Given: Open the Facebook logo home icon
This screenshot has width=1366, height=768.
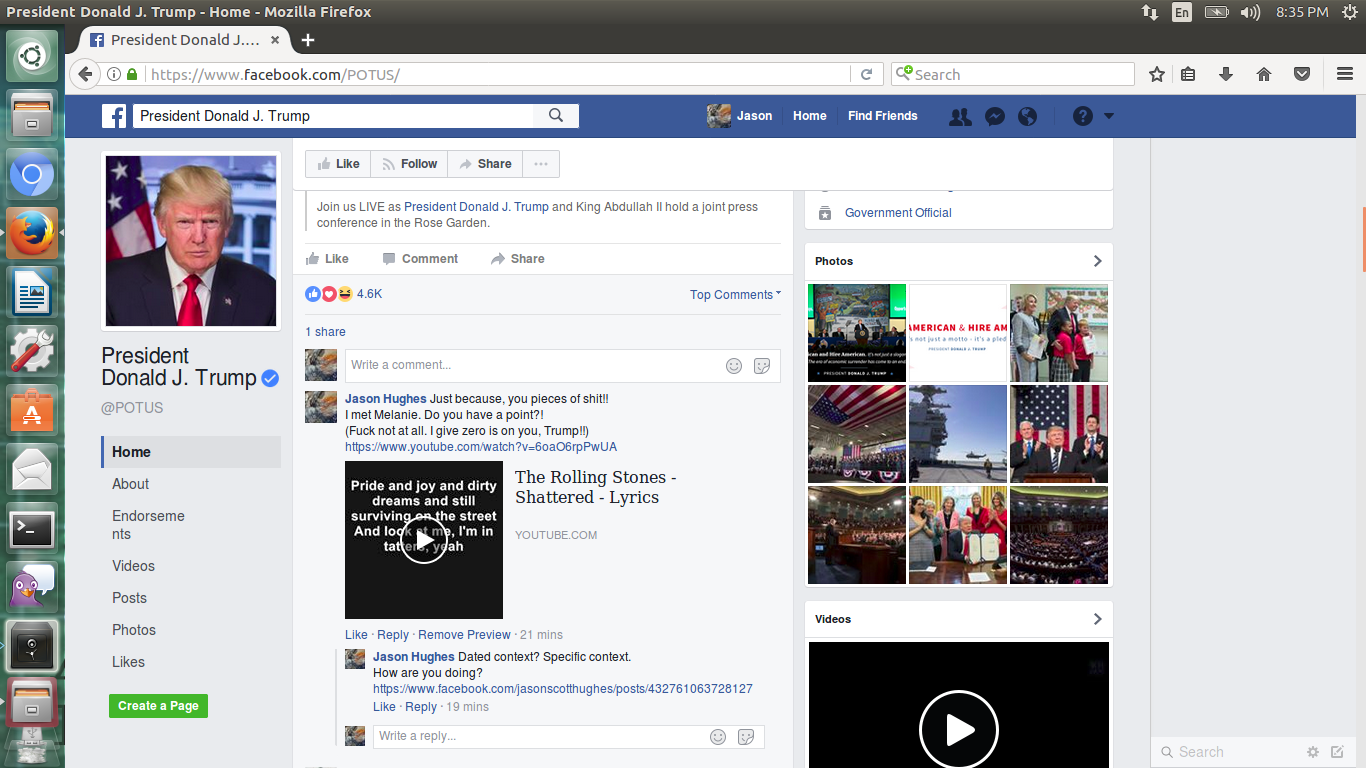Looking at the screenshot, I should [x=115, y=116].
